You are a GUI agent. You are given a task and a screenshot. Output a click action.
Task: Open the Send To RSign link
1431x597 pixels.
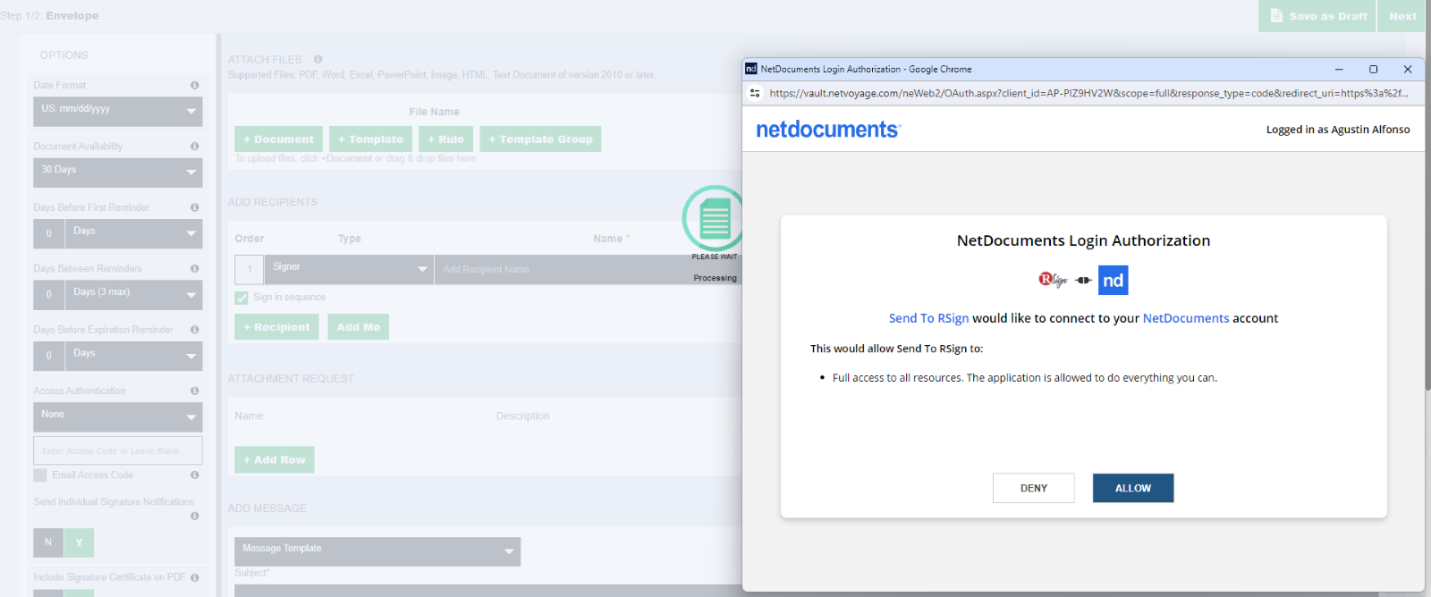(x=927, y=318)
